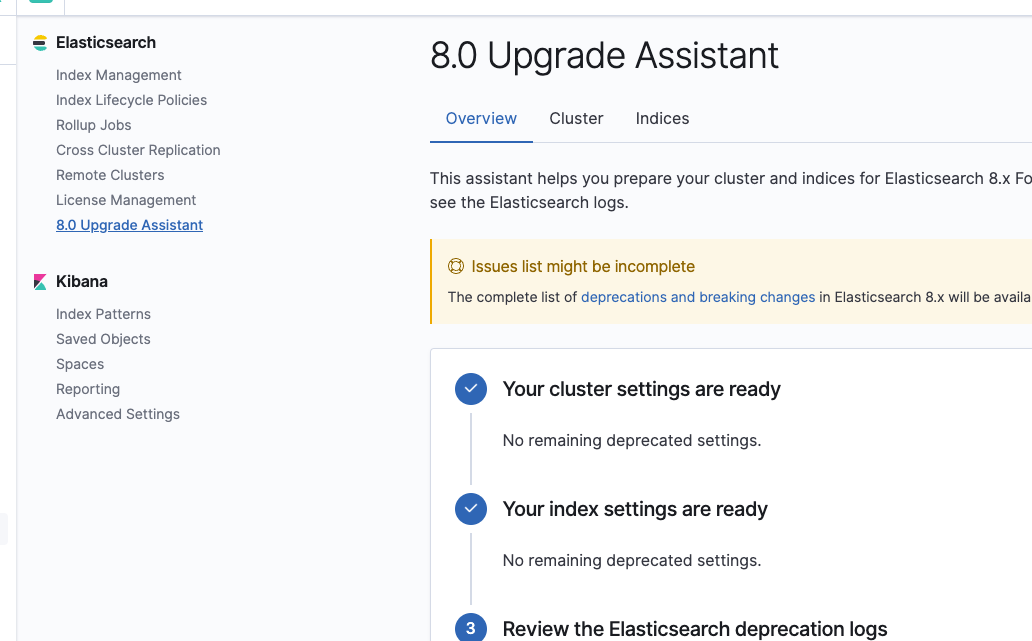Click the Elasticsearch section heading
This screenshot has height=641, width=1032.
point(106,43)
